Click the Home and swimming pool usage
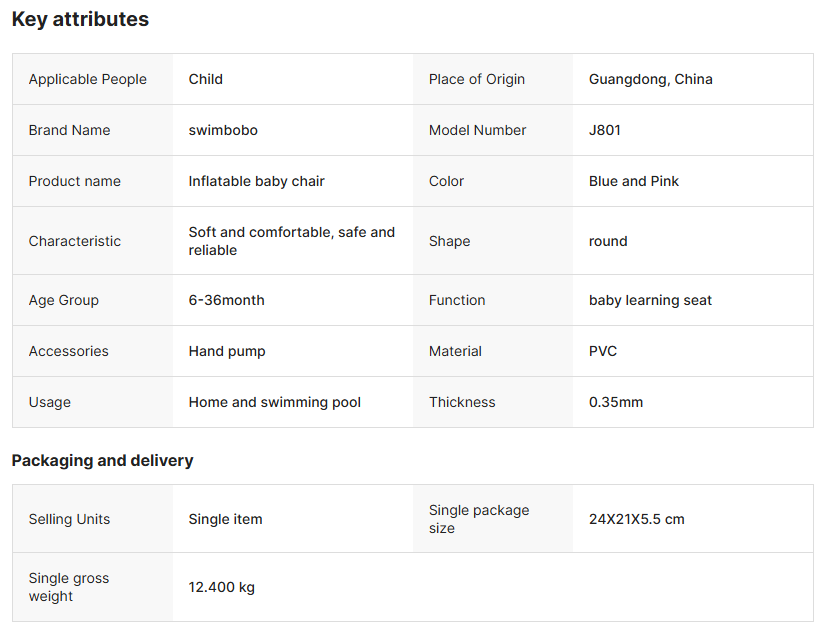The image size is (823, 640). tap(274, 402)
